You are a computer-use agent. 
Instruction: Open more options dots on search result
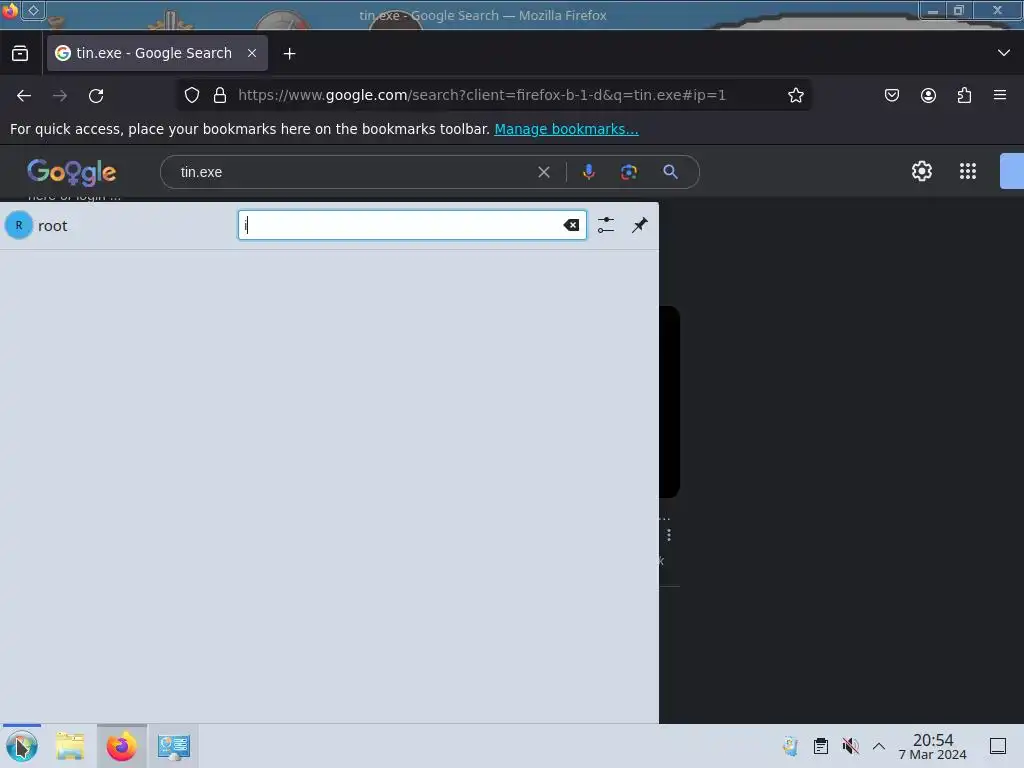click(669, 535)
